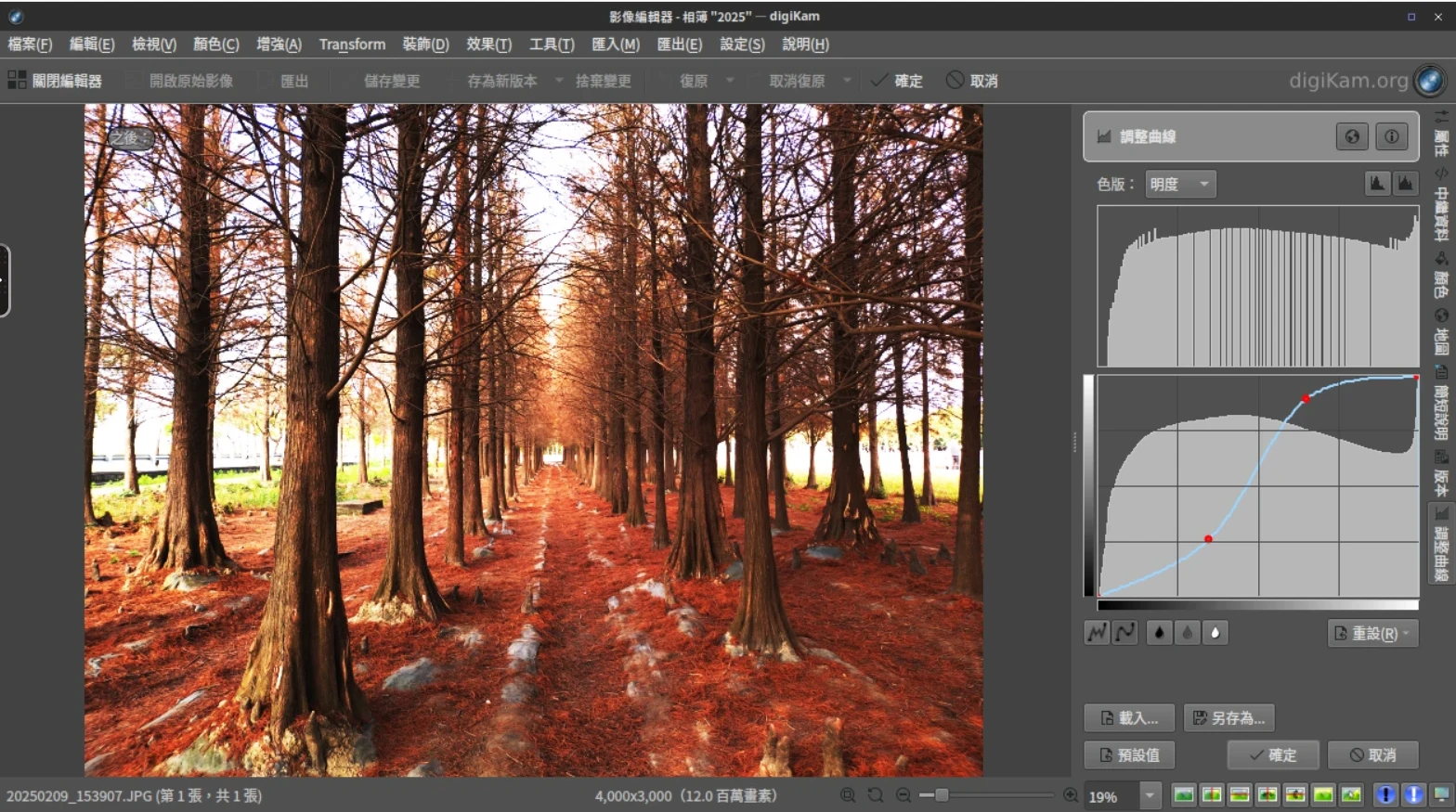1456x812 pixels.
Task: Click the 載入... load button
Action: coord(1128,717)
